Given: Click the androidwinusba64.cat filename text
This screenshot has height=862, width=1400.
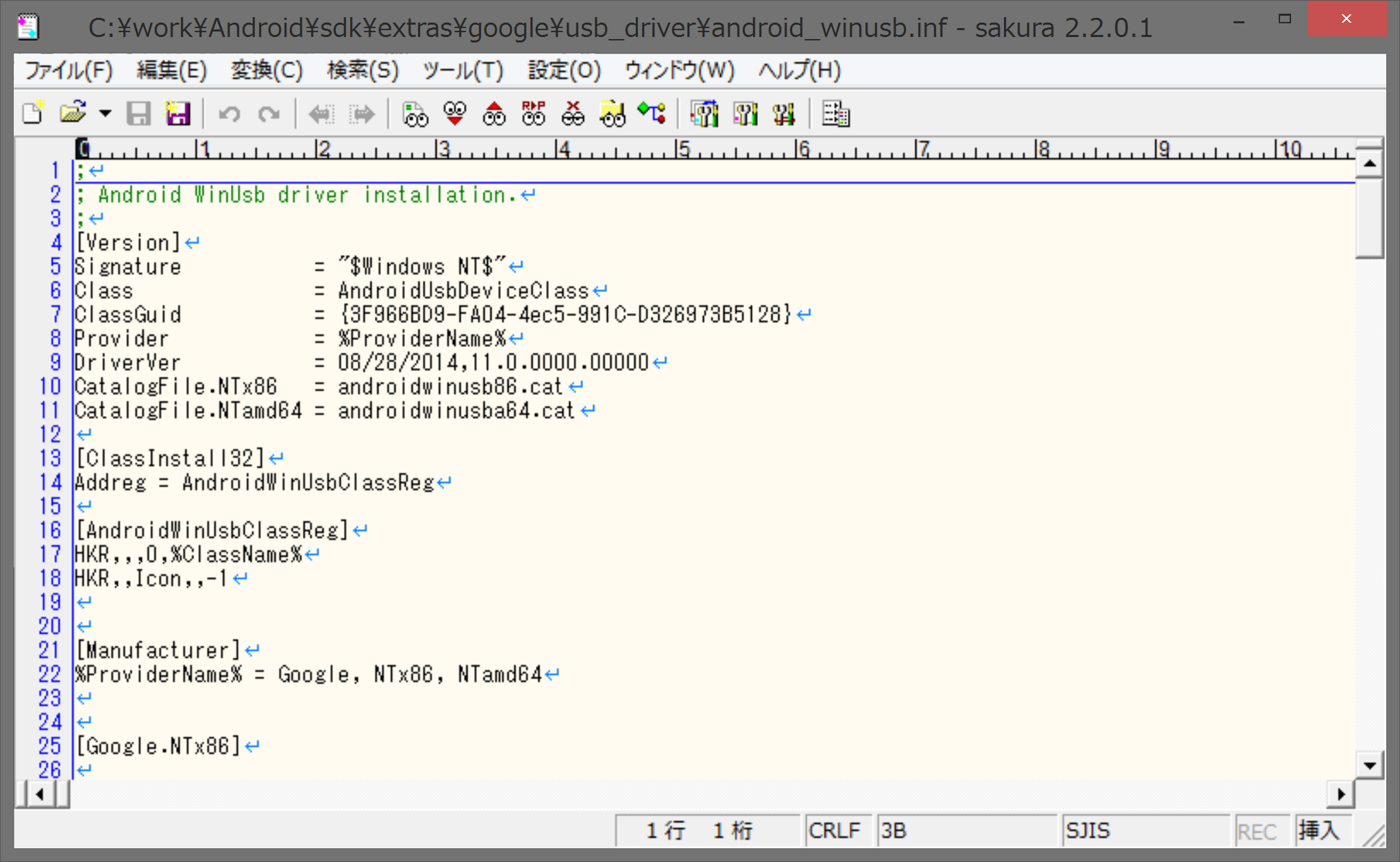Looking at the screenshot, I should point(457,410).
